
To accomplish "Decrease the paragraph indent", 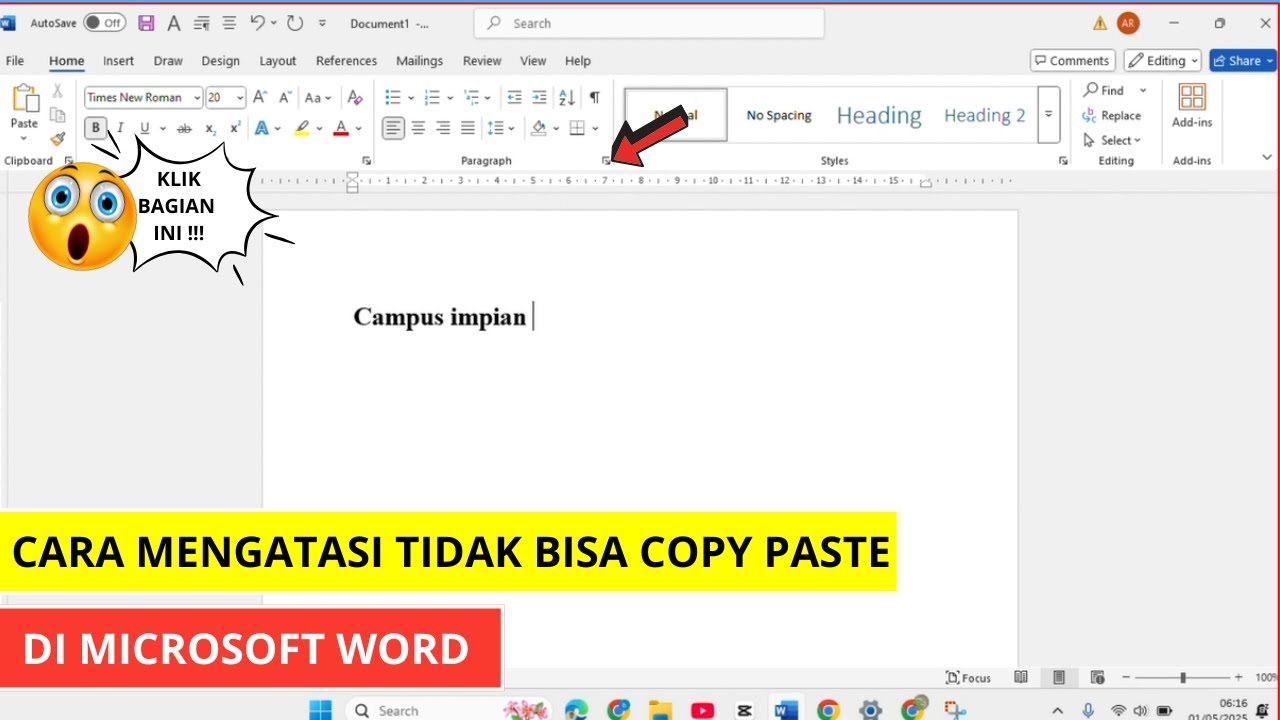I will click(x=514, y=97).
